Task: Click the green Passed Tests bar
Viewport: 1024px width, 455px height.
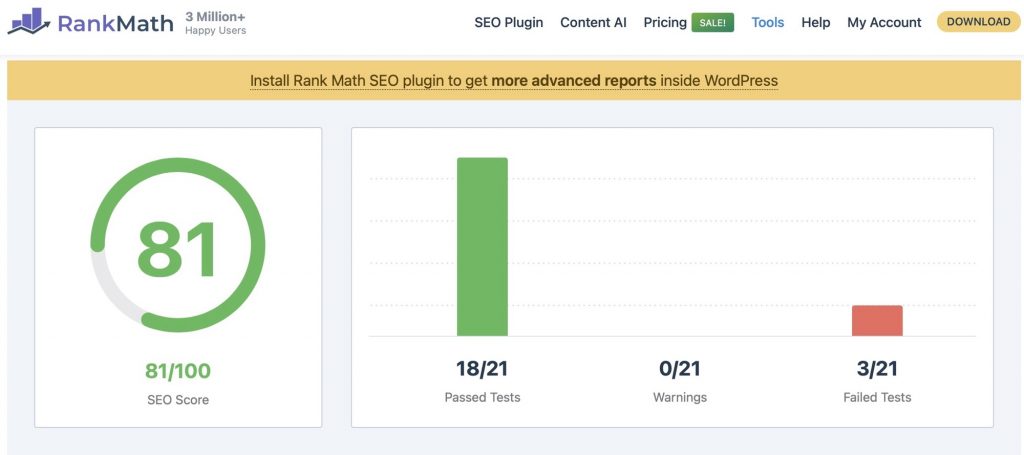Action: click(x=482, y=247)
